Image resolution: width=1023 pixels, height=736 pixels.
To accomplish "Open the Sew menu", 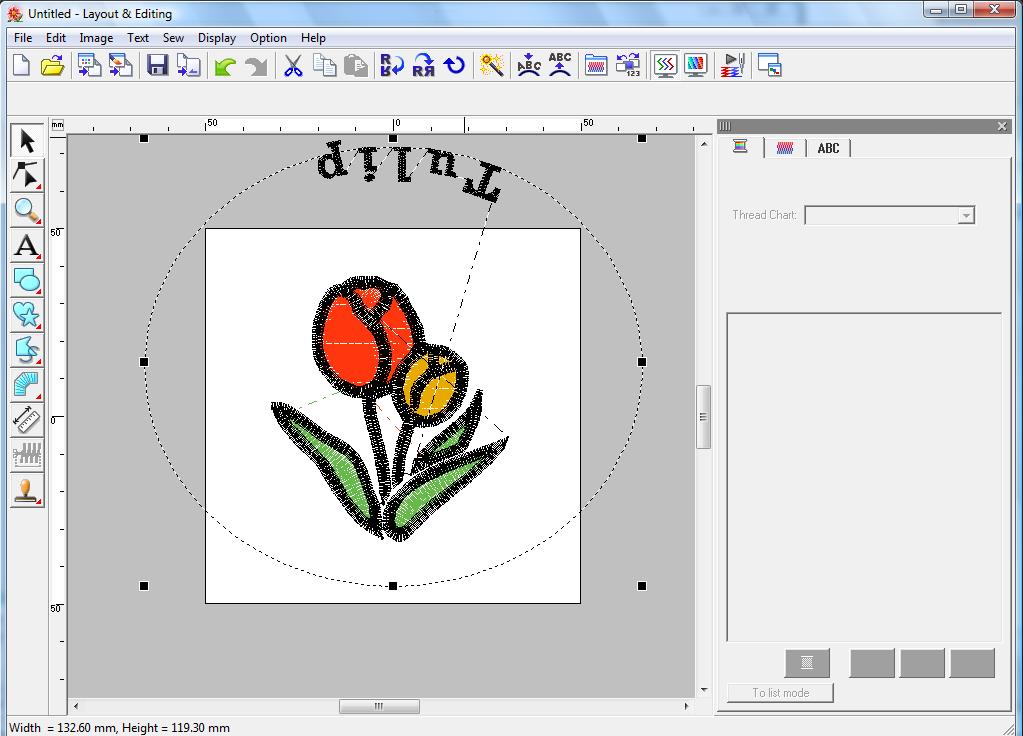I will pos(173,38).
